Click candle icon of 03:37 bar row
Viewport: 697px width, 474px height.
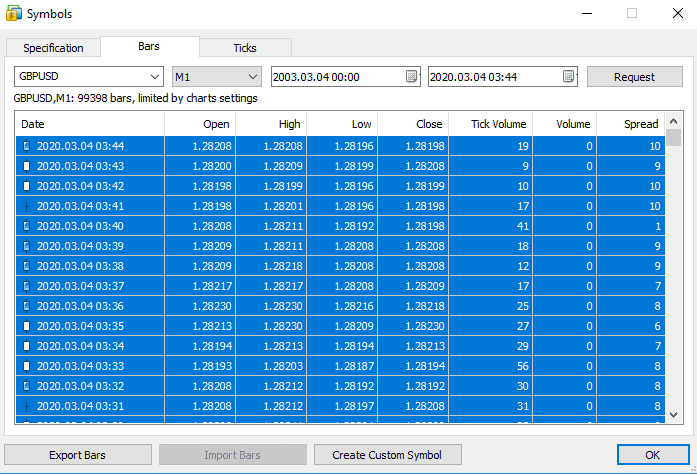tap(26, 286)
